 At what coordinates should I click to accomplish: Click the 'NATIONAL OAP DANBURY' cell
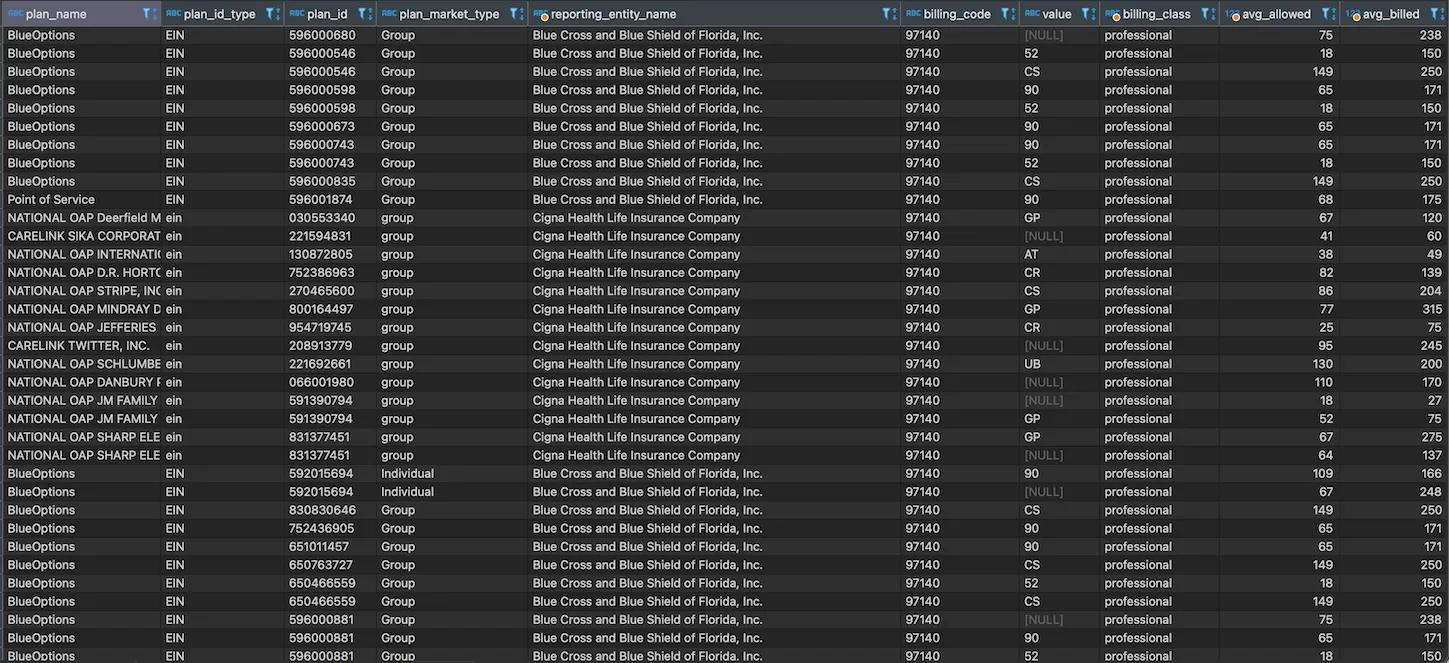pos(83,382)
